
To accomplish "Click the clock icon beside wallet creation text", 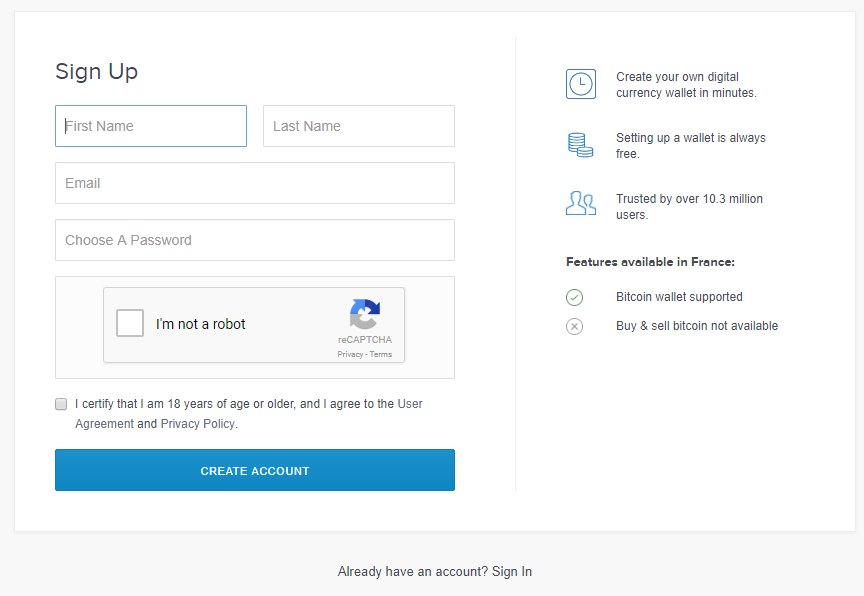I will click(581, 84).
